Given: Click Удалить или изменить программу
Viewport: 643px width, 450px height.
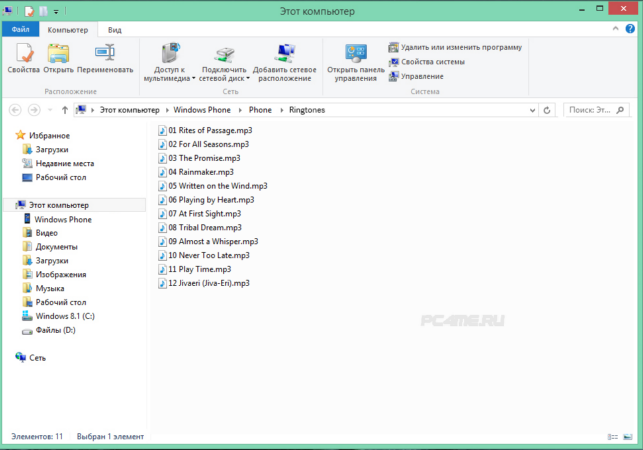Looking at the screenshot, I should point(455,47).
